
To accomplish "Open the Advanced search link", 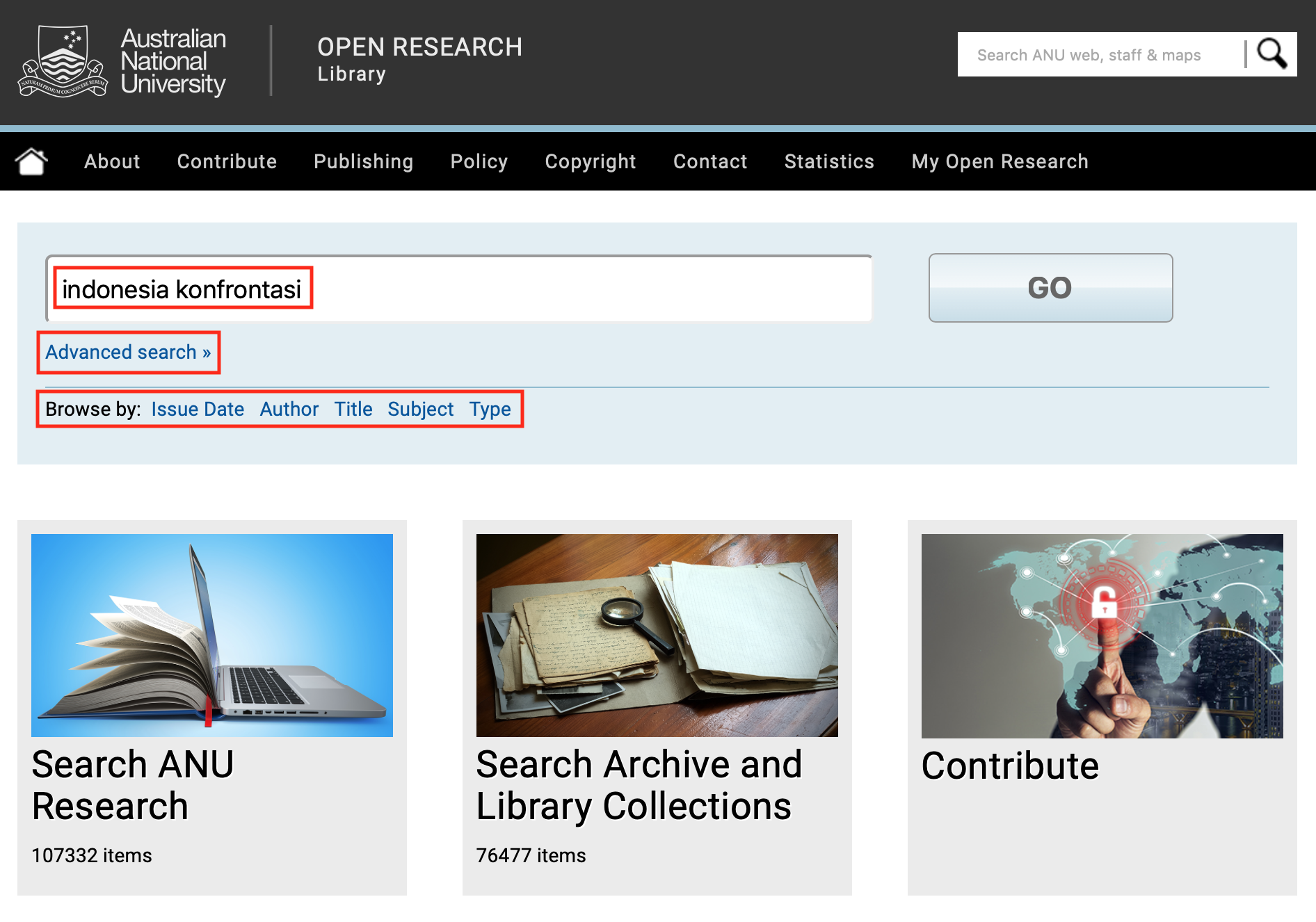I will click(x=128, y=352).
